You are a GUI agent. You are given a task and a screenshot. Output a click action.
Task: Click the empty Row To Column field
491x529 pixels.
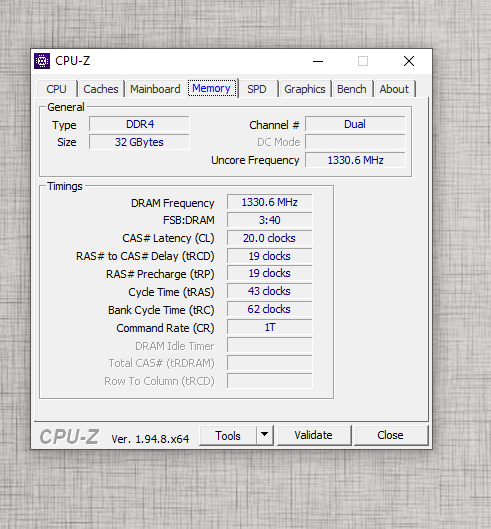coord(270,381)
